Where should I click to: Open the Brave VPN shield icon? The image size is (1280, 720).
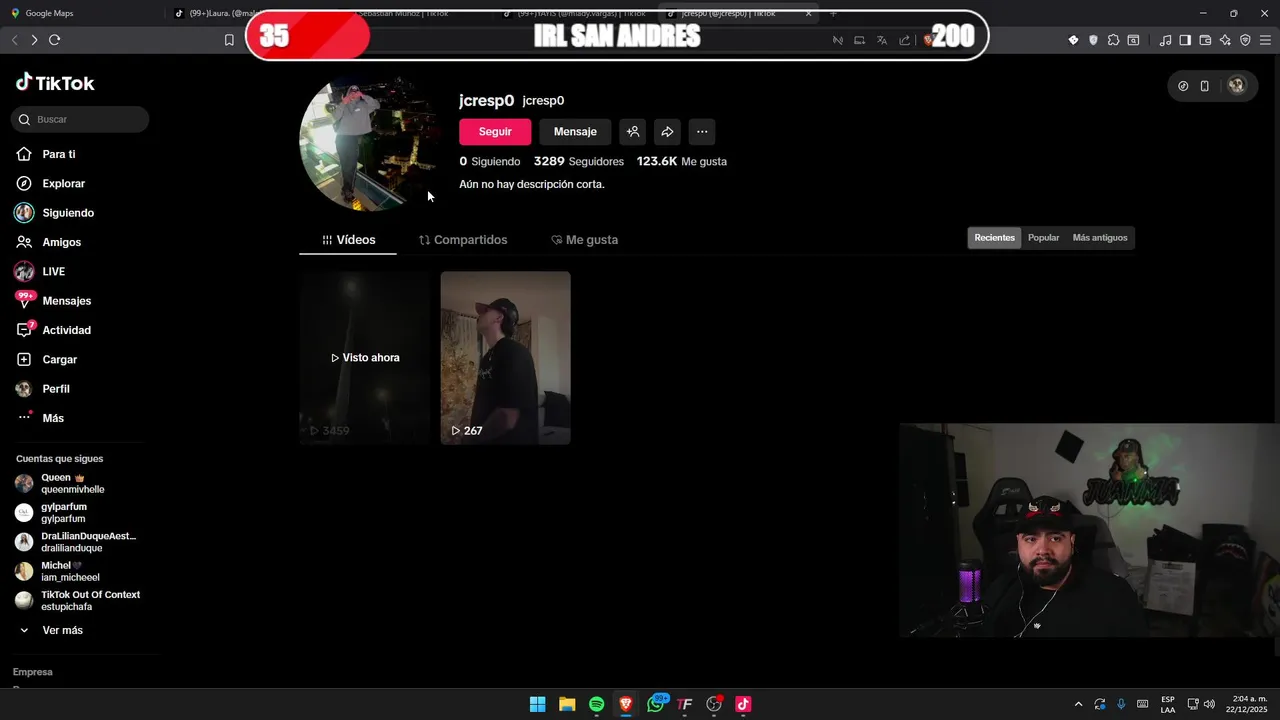coord(1245,40)
